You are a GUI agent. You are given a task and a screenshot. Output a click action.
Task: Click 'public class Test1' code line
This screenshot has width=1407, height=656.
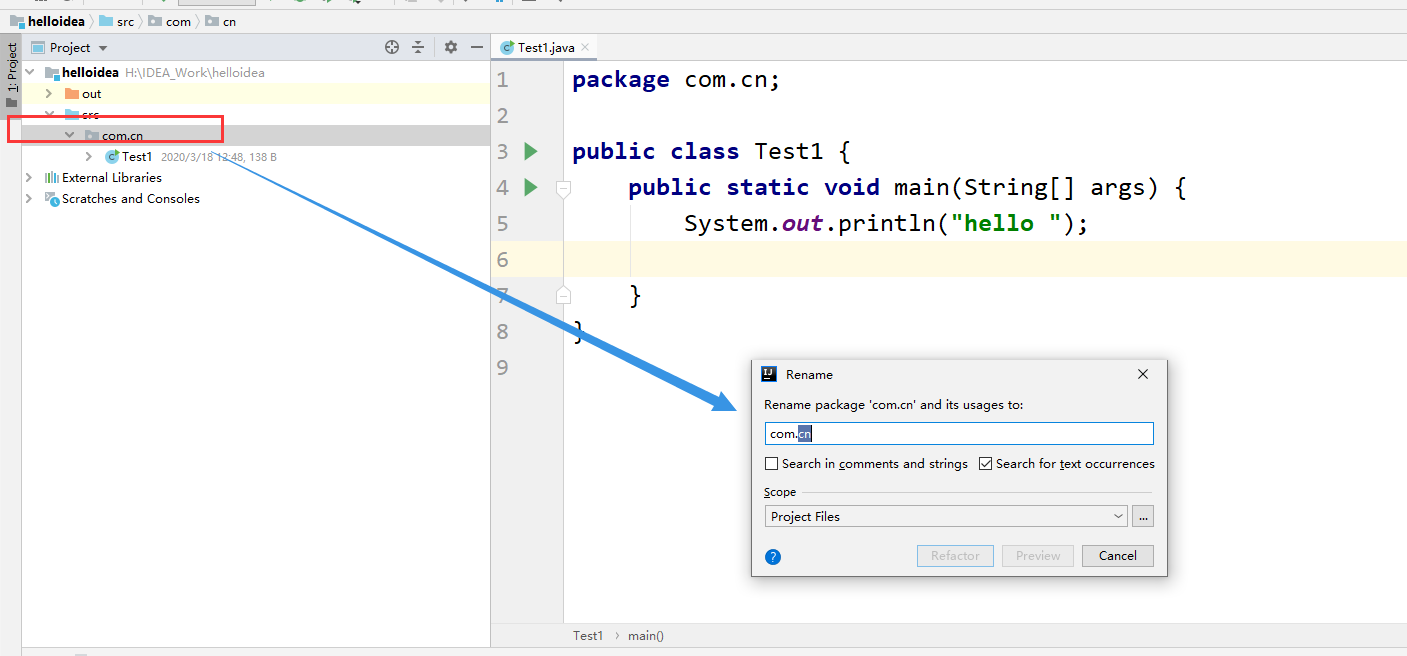click(711, 152)
